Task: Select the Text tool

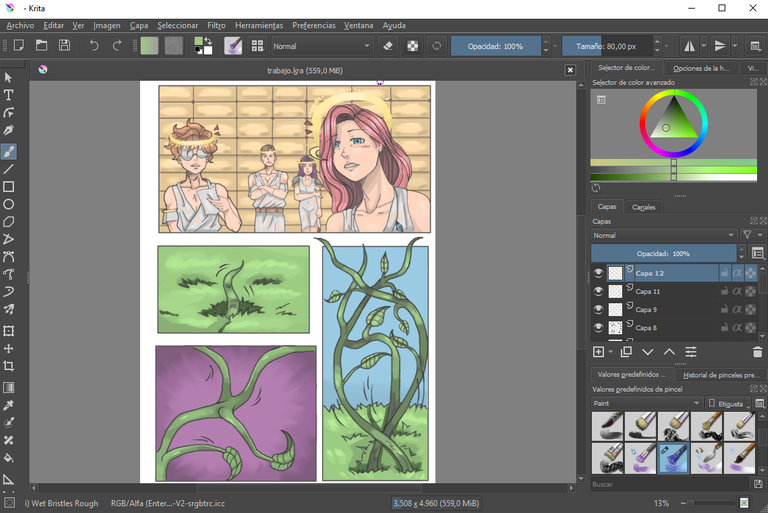Action: 8,95
